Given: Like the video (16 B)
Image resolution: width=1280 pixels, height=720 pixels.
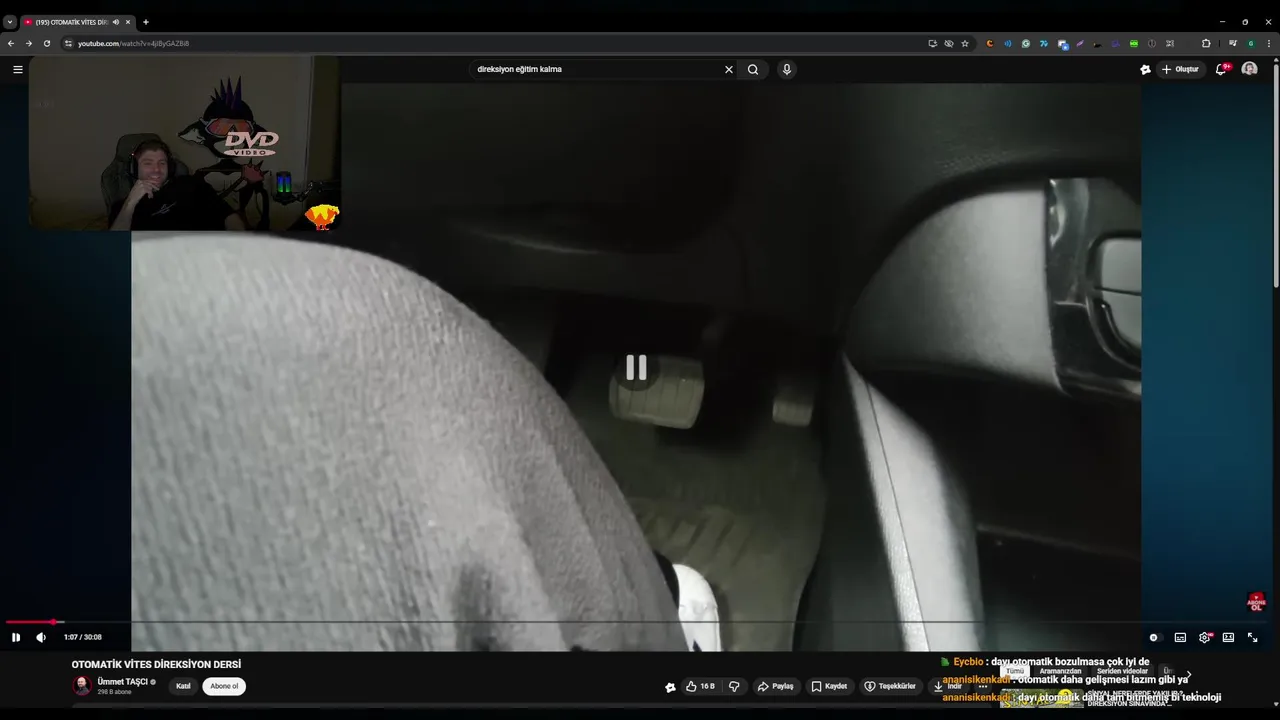Looking at the screenshot, I should click(700, 686).
